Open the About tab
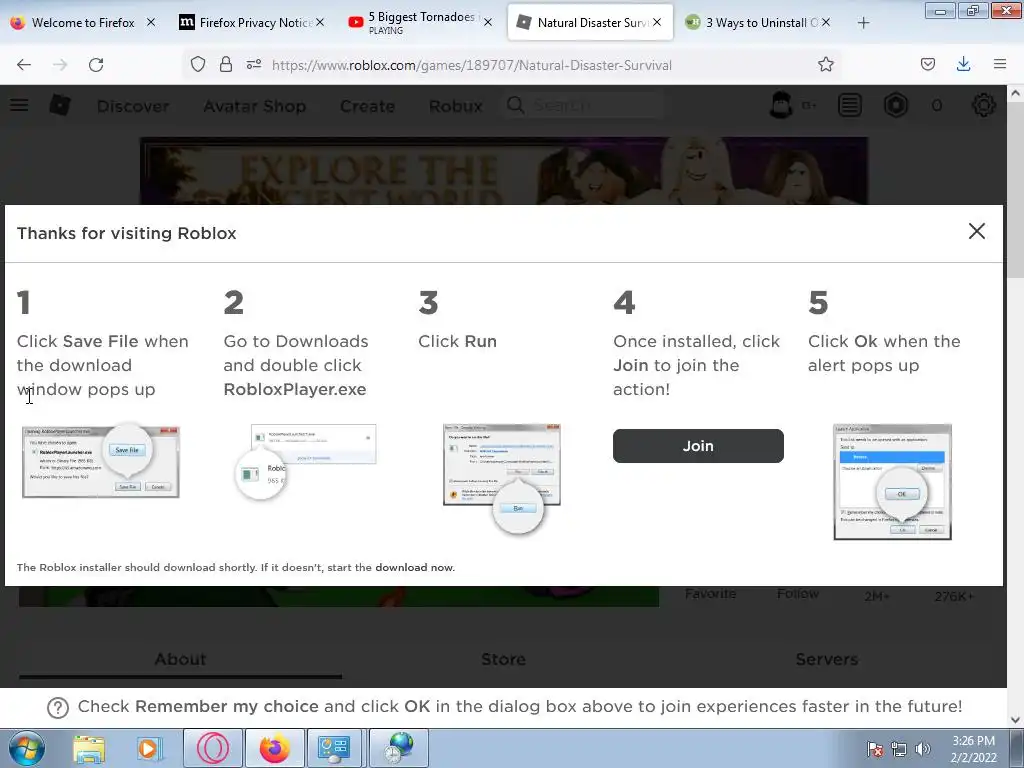 180,660
